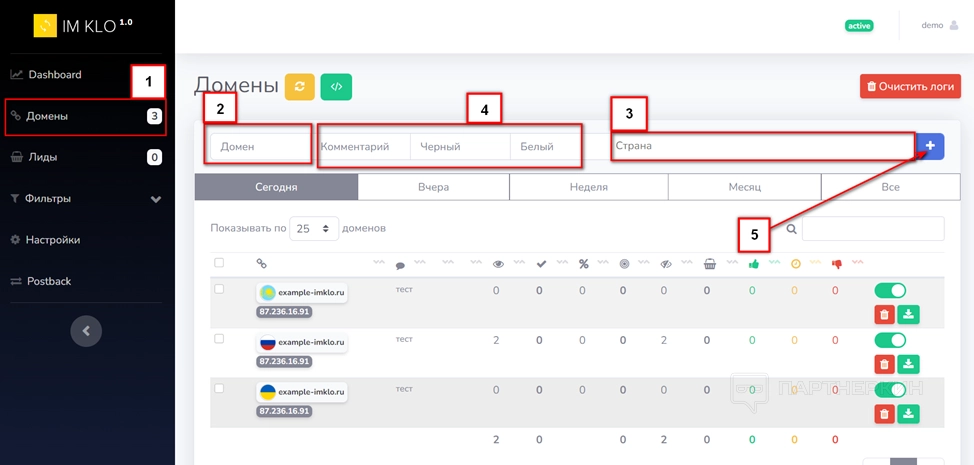Click the yellow refresh button beside Домены heading

299,87
